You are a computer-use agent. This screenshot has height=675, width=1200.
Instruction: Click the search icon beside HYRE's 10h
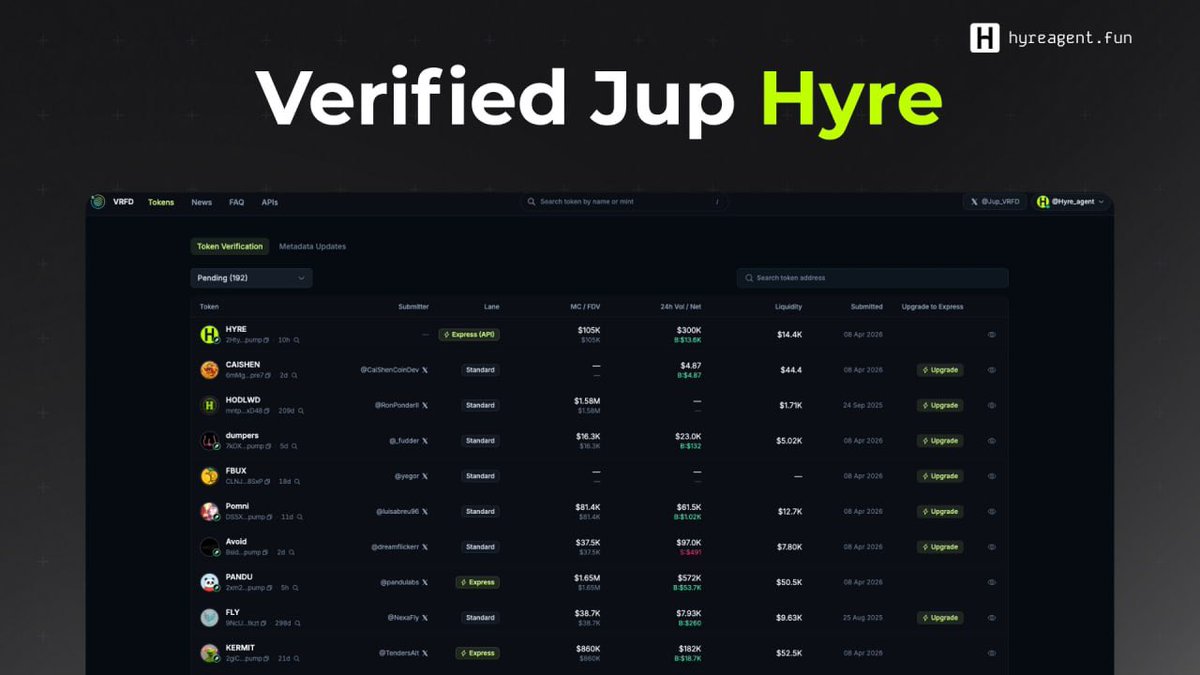tap(296, 340)
